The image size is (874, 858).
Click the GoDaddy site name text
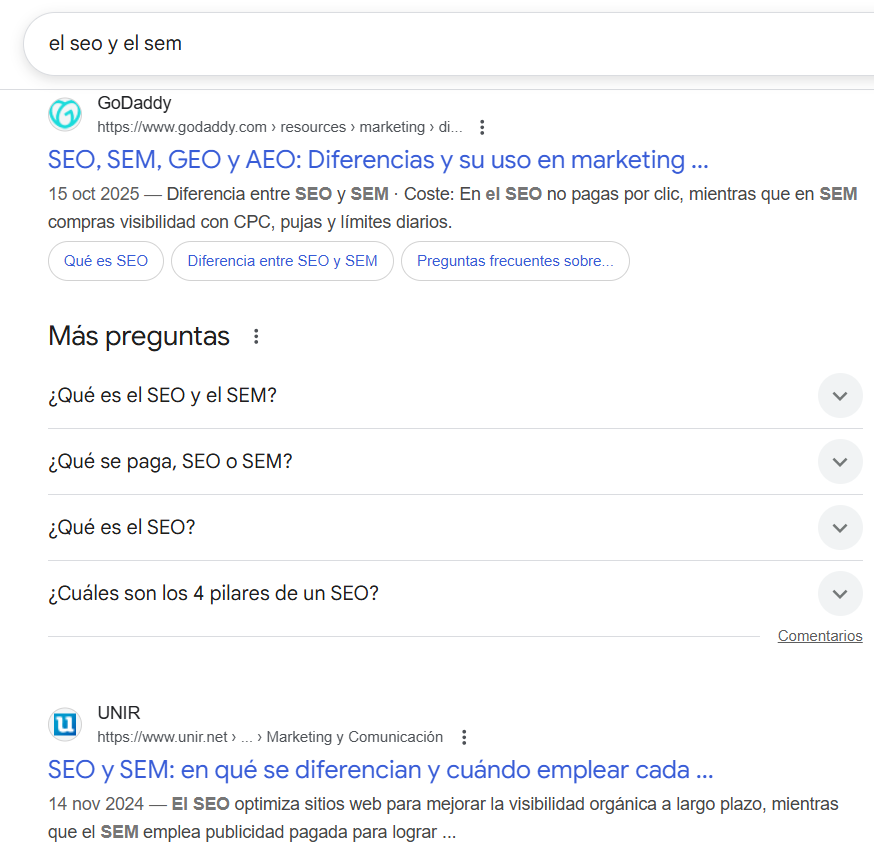(x=134, y=103)
